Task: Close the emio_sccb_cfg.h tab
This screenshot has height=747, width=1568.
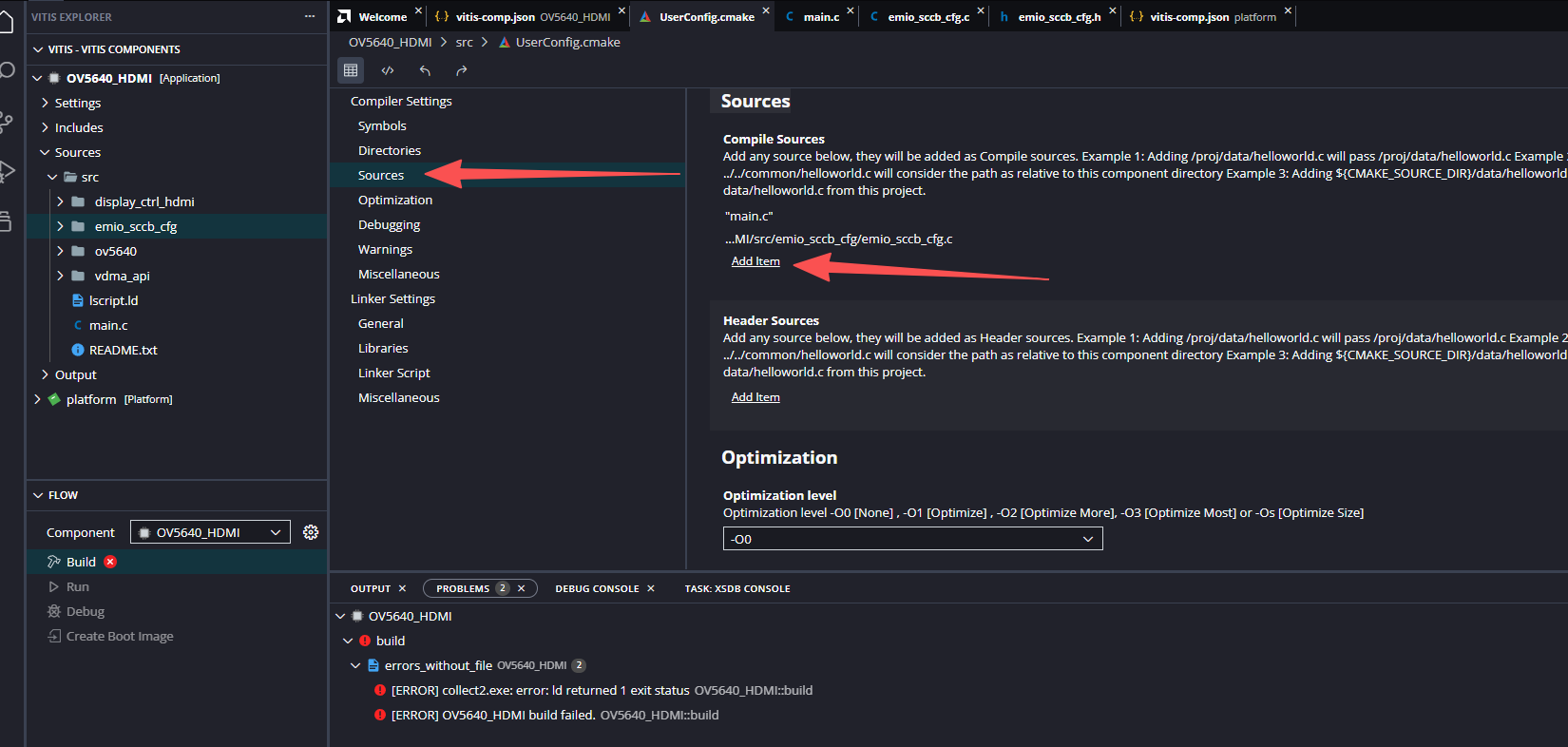Action: click(x=1112, y=10)
